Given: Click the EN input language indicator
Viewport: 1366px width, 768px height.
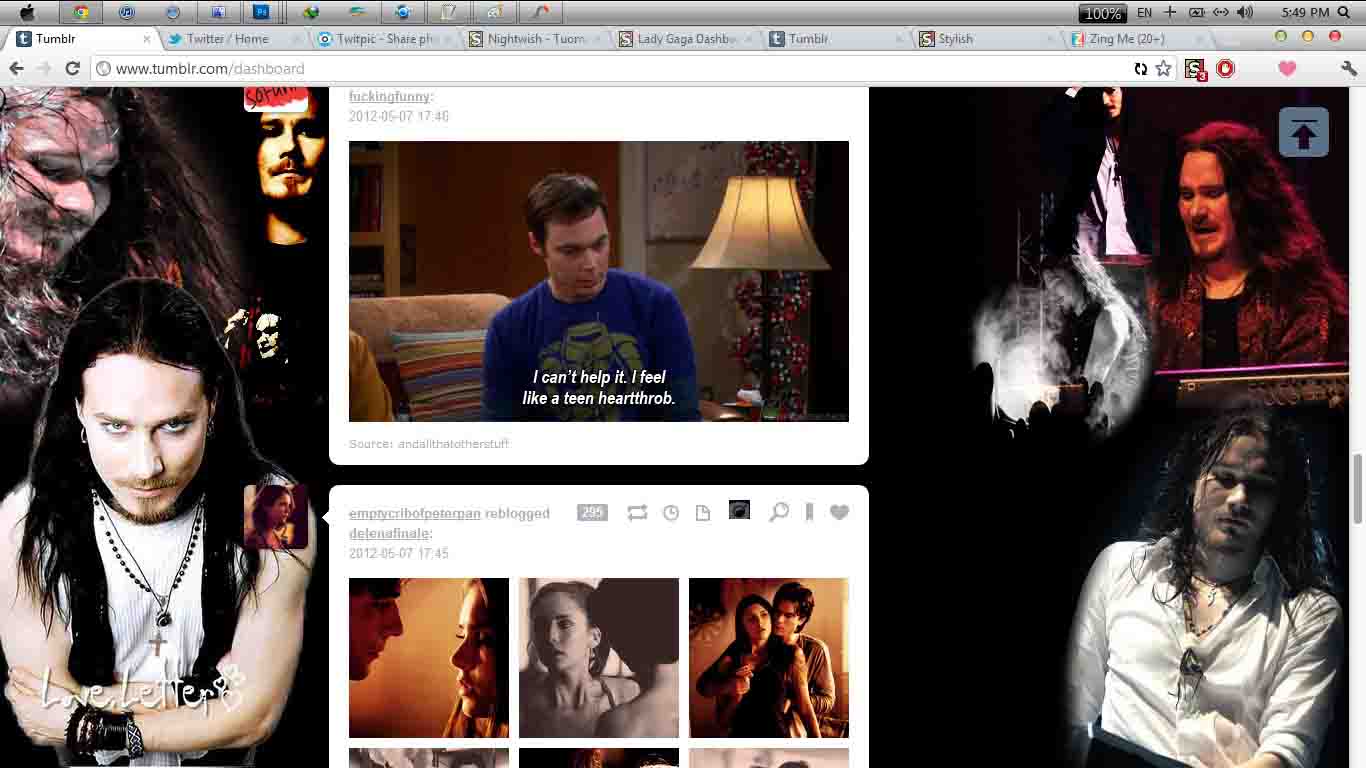Looking at the screenshot, I should coord(1144,12).
